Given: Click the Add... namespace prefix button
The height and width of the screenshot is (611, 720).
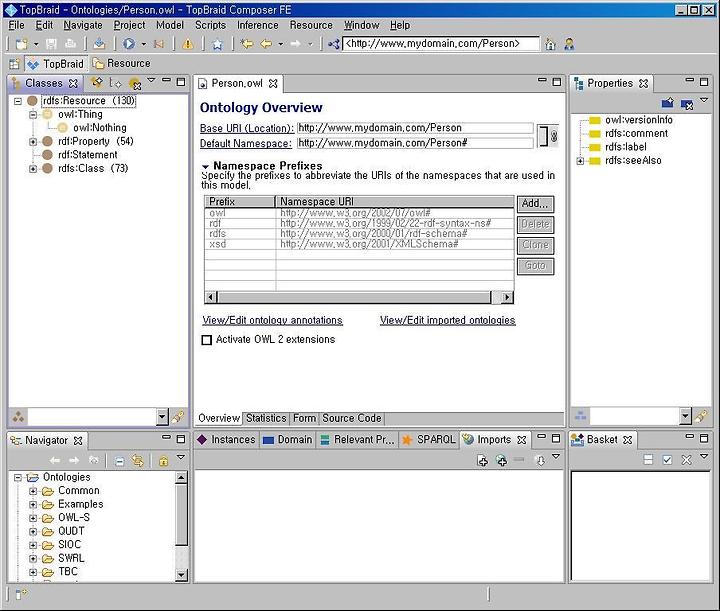Looking at the screenshot, I should [x=535, y=203].
